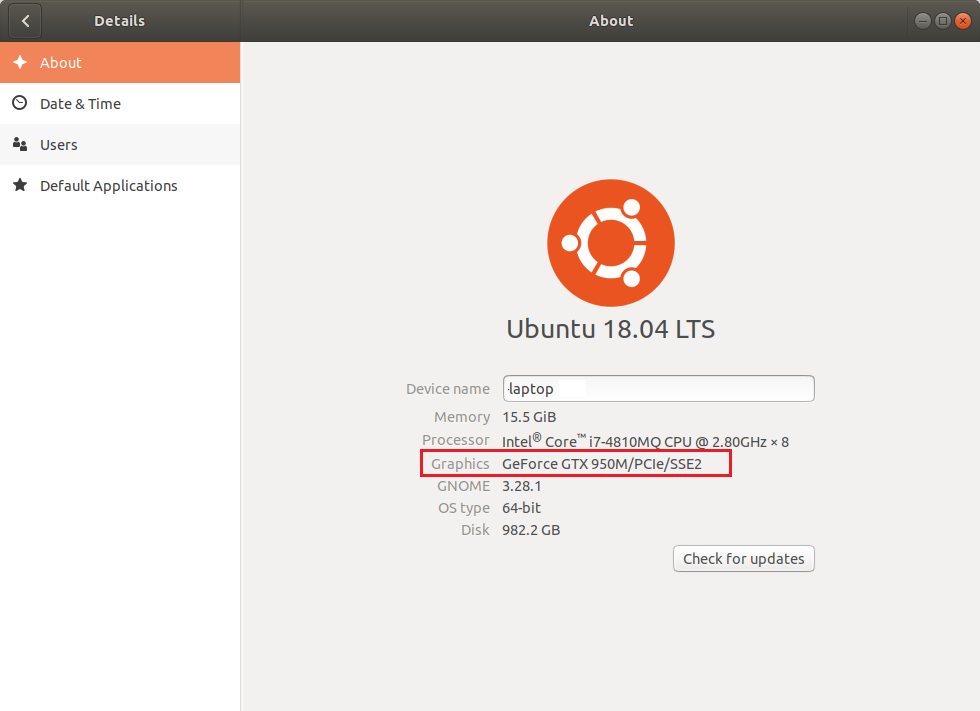The height and width of the screenshot is (711, 980).
Task: Select the Disk value 982.2 GB
Action: pyautogui.click(x=531, y=530)
